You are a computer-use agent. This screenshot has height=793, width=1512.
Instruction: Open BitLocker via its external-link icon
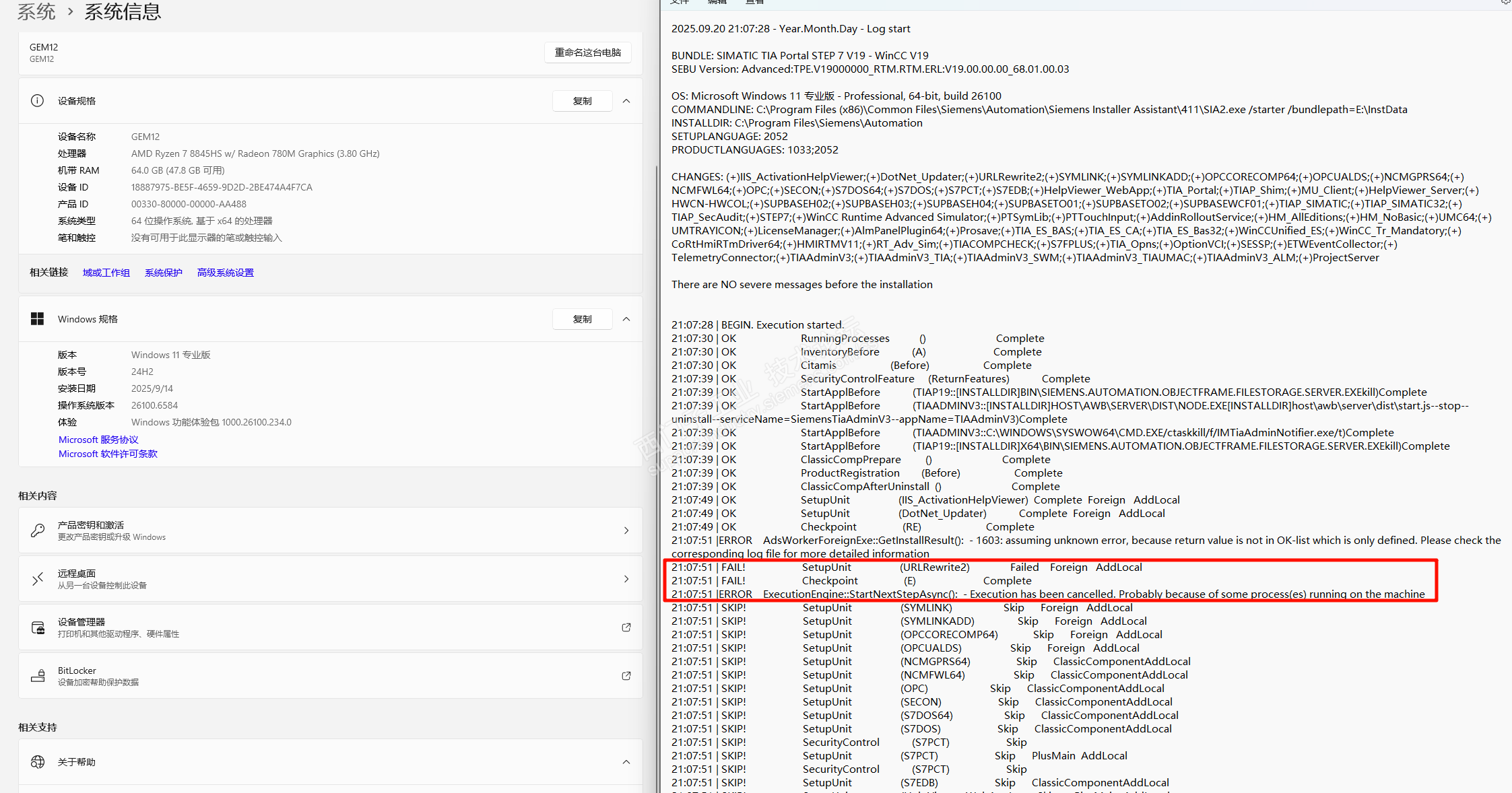pos(626,676)
